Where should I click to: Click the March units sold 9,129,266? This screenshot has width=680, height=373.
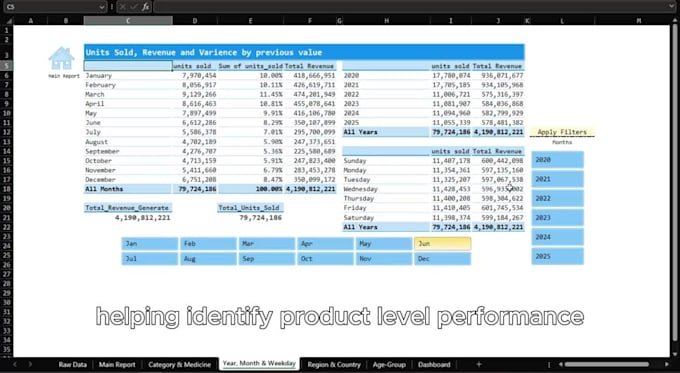point(199,95)
